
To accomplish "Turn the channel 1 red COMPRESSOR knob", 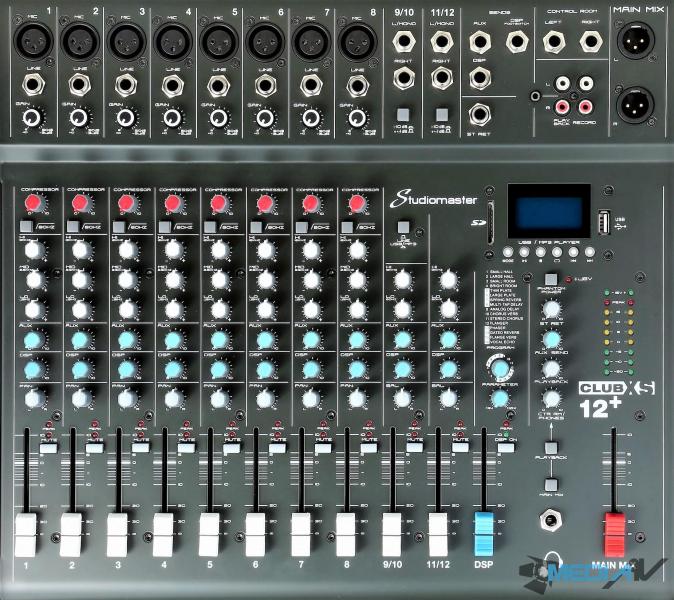I will pos(34,202).
